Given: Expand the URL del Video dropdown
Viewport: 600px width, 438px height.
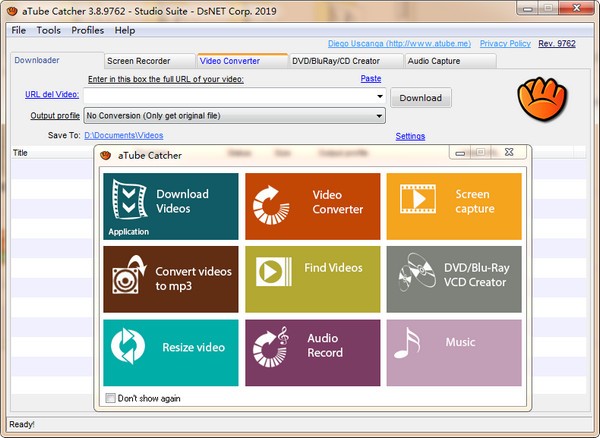Looking at the screenshot, I should click(380, 97).
